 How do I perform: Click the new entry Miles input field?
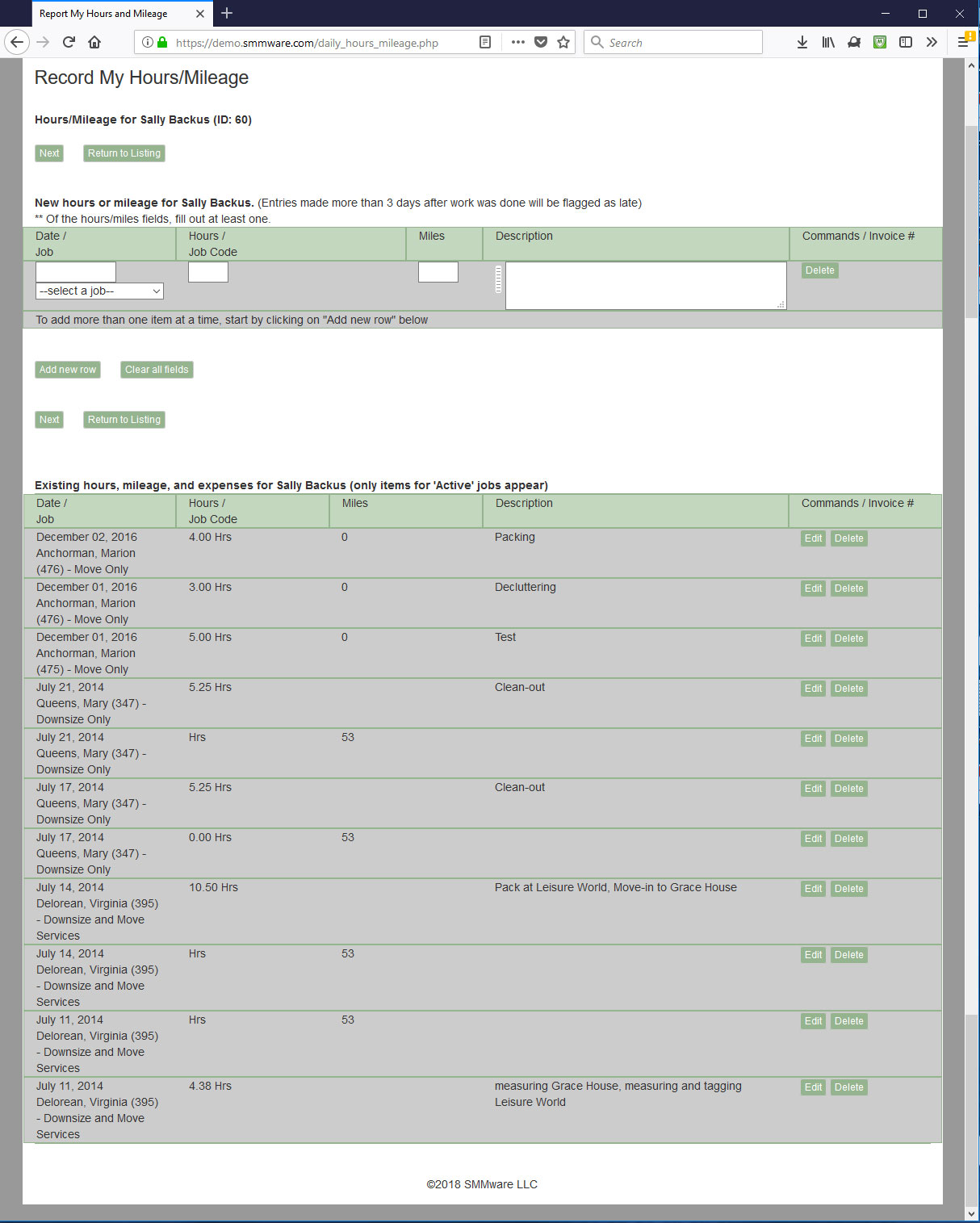[438, 271]
